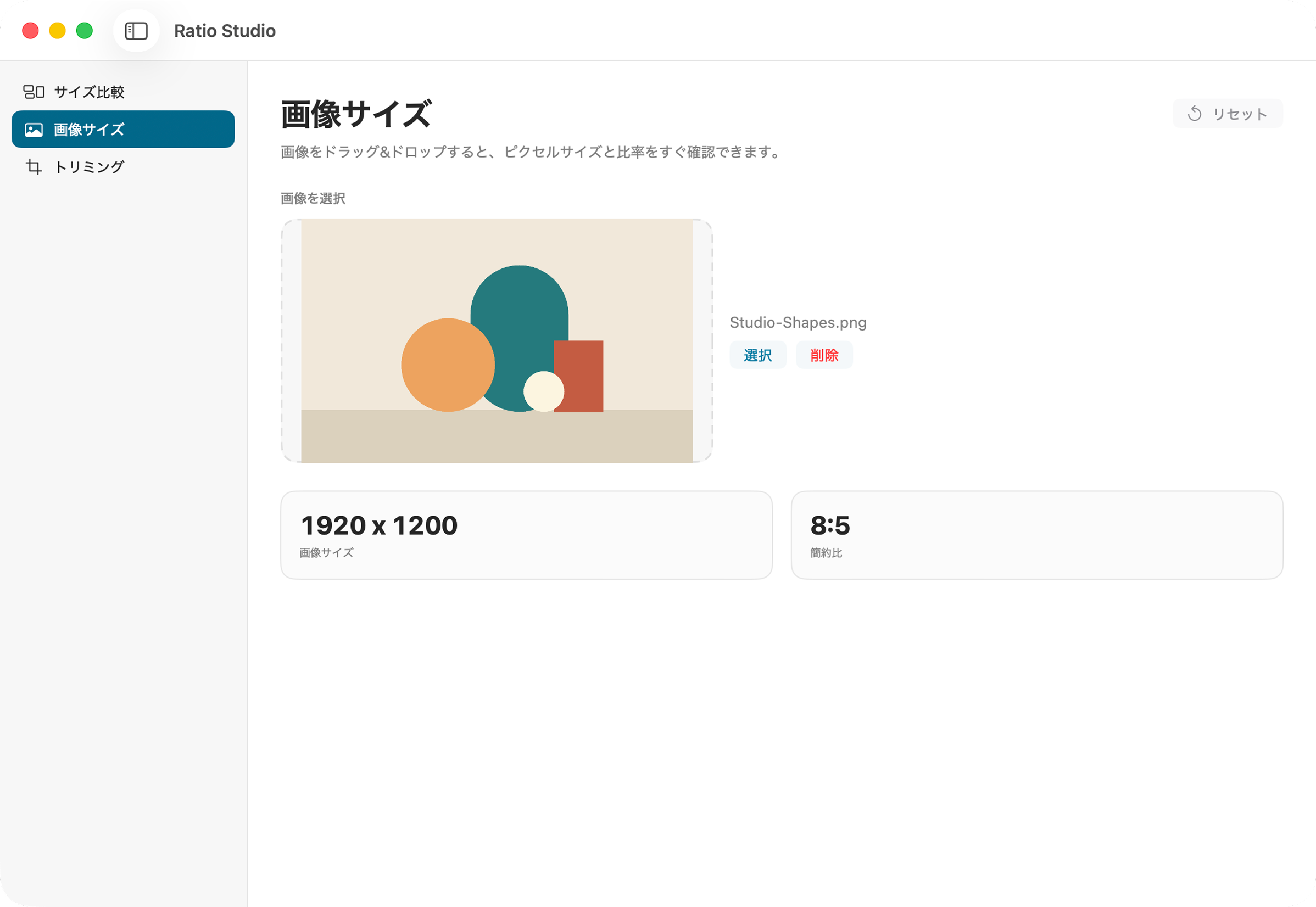
Task: Click the 画像を選択 label
Action: pyautogui.click(x=313, y=198)
